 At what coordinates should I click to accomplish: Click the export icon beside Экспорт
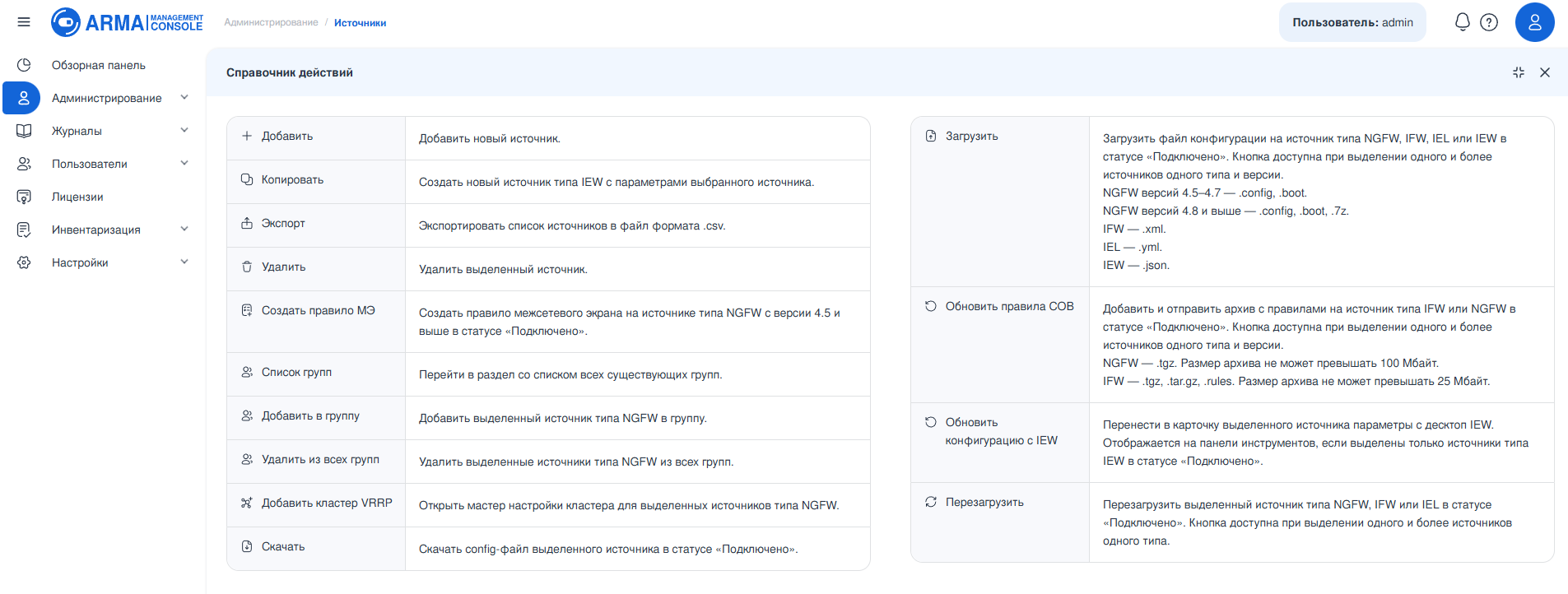[247, 223]
